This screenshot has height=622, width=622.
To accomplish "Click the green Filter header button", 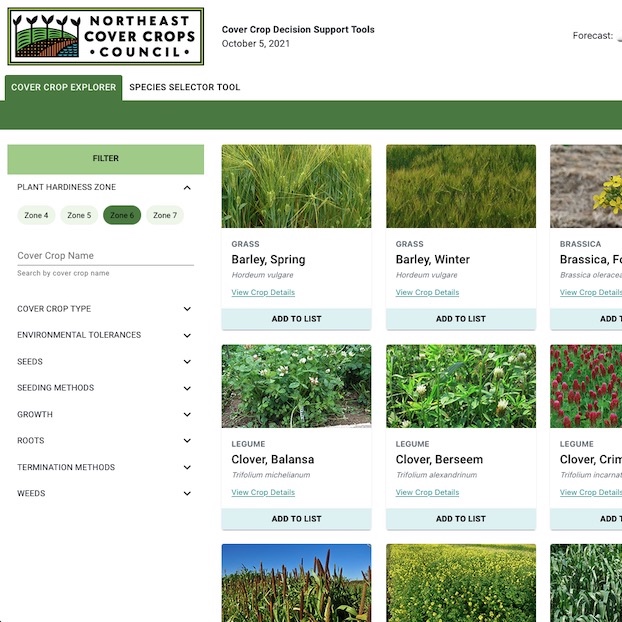I will 106,159.
